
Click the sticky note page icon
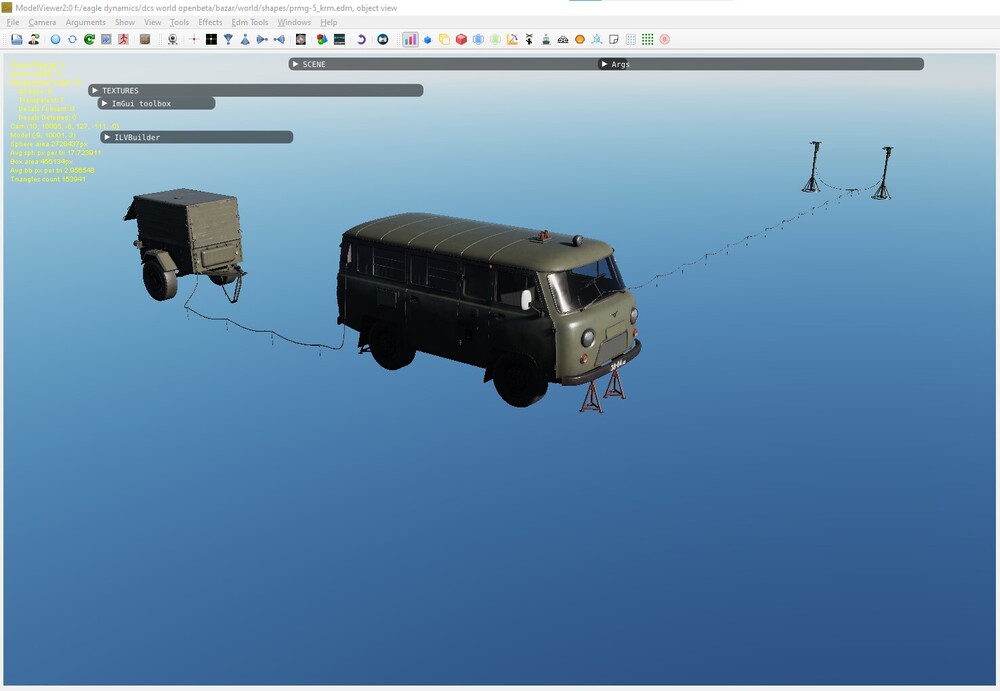[614, 40]
